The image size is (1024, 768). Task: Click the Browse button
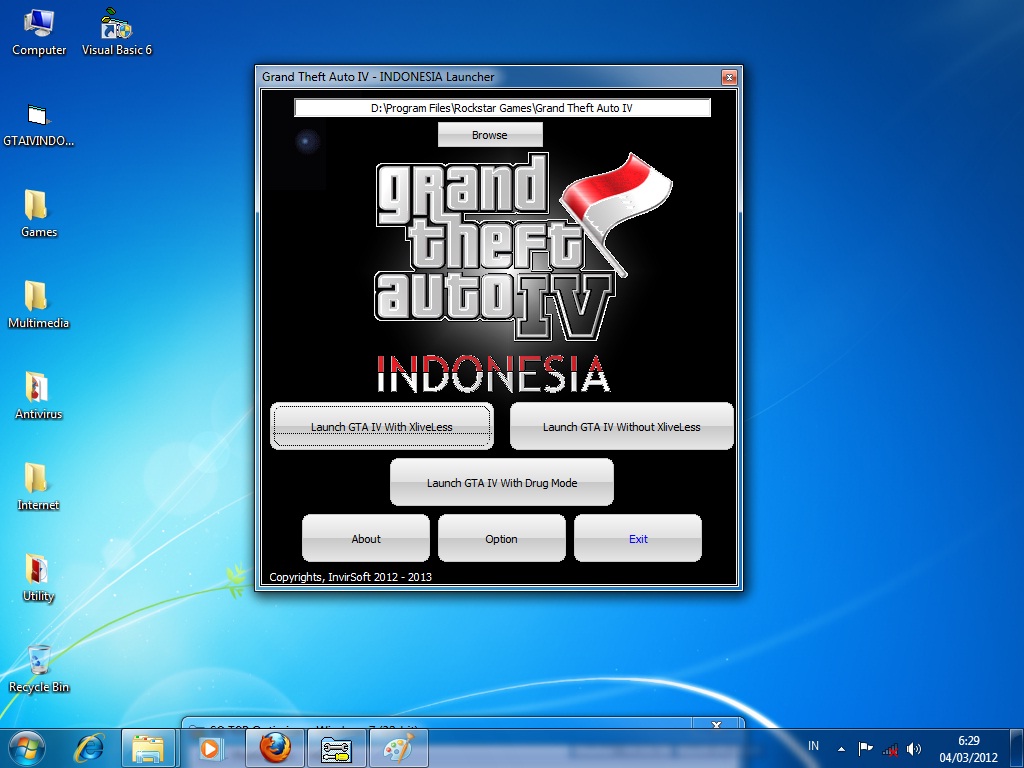click(490, 135)
